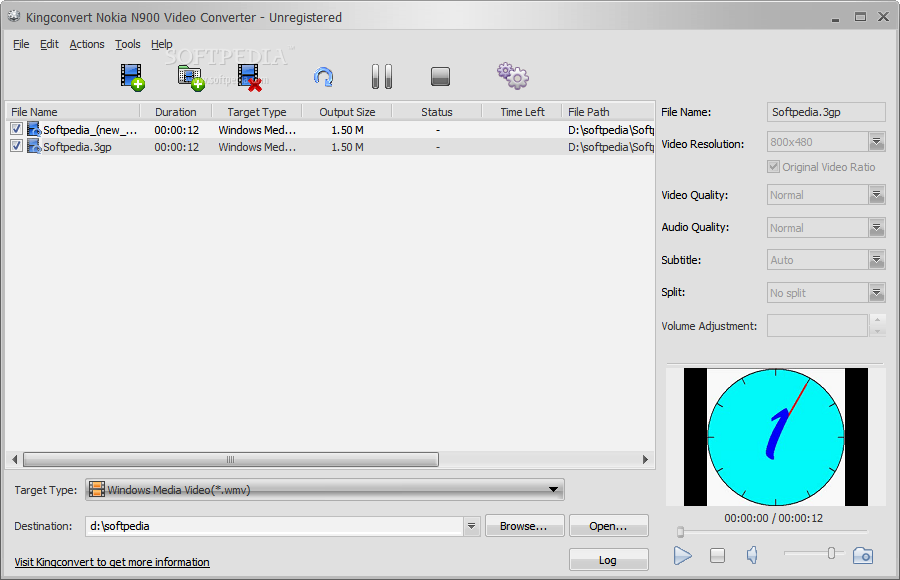The image size is (900, 580).
Task: Click the Browse... button
Action: pos(525,525)
